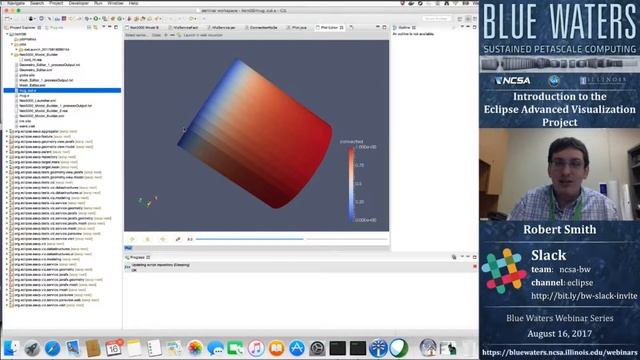The width and height of the screenshot is (640, 360).
Task: Click the first playback arrow below the plot
Action: pyautogui.click(x=132, y=239)
